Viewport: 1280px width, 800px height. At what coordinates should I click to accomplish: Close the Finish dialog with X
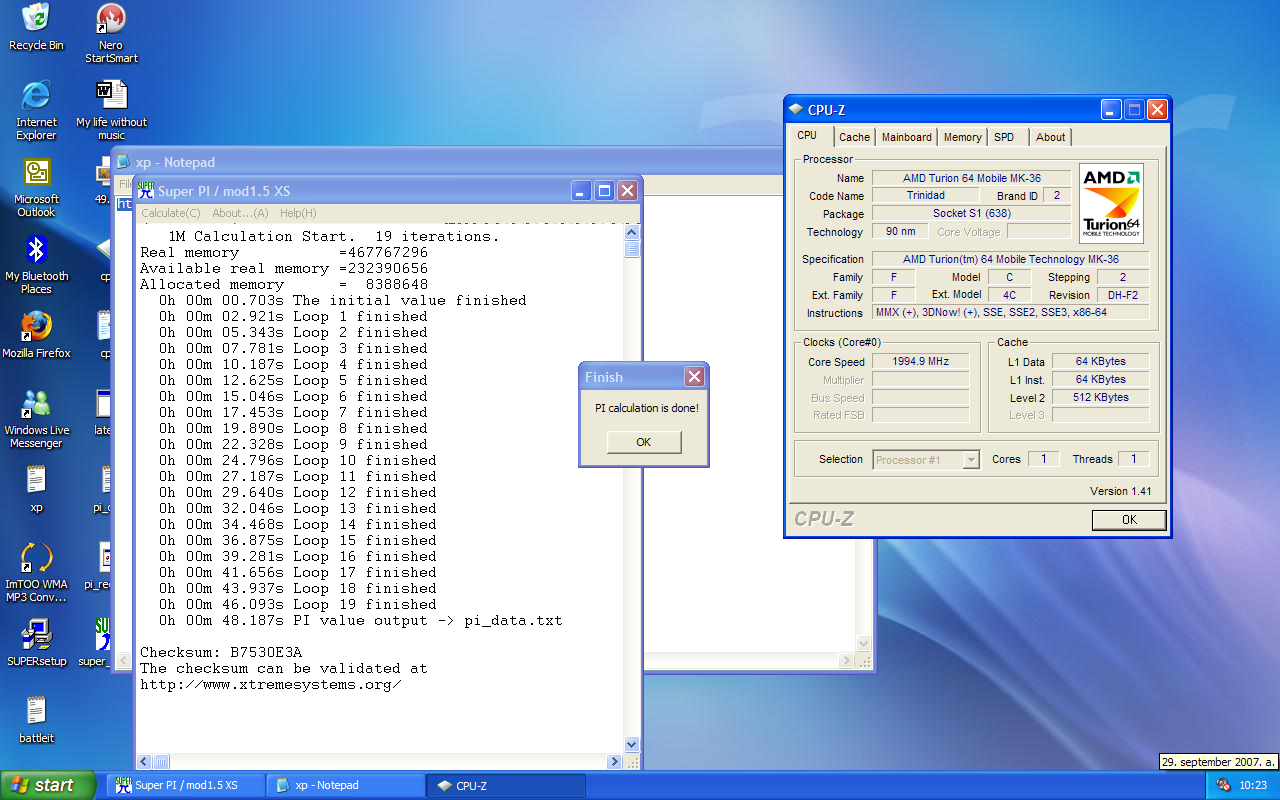(694, 377)
